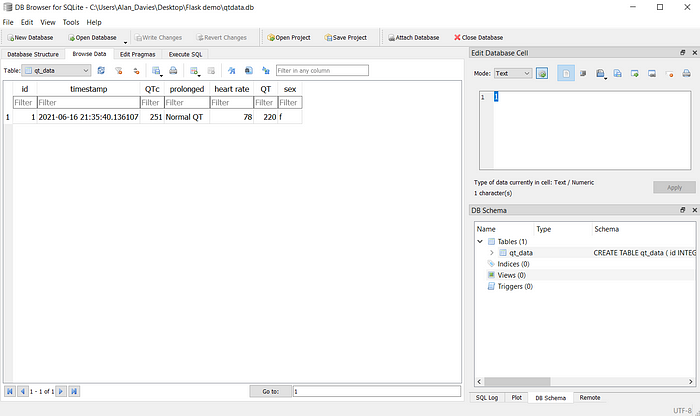
Task: Open the Help menu
Action: tap(94, 22)
